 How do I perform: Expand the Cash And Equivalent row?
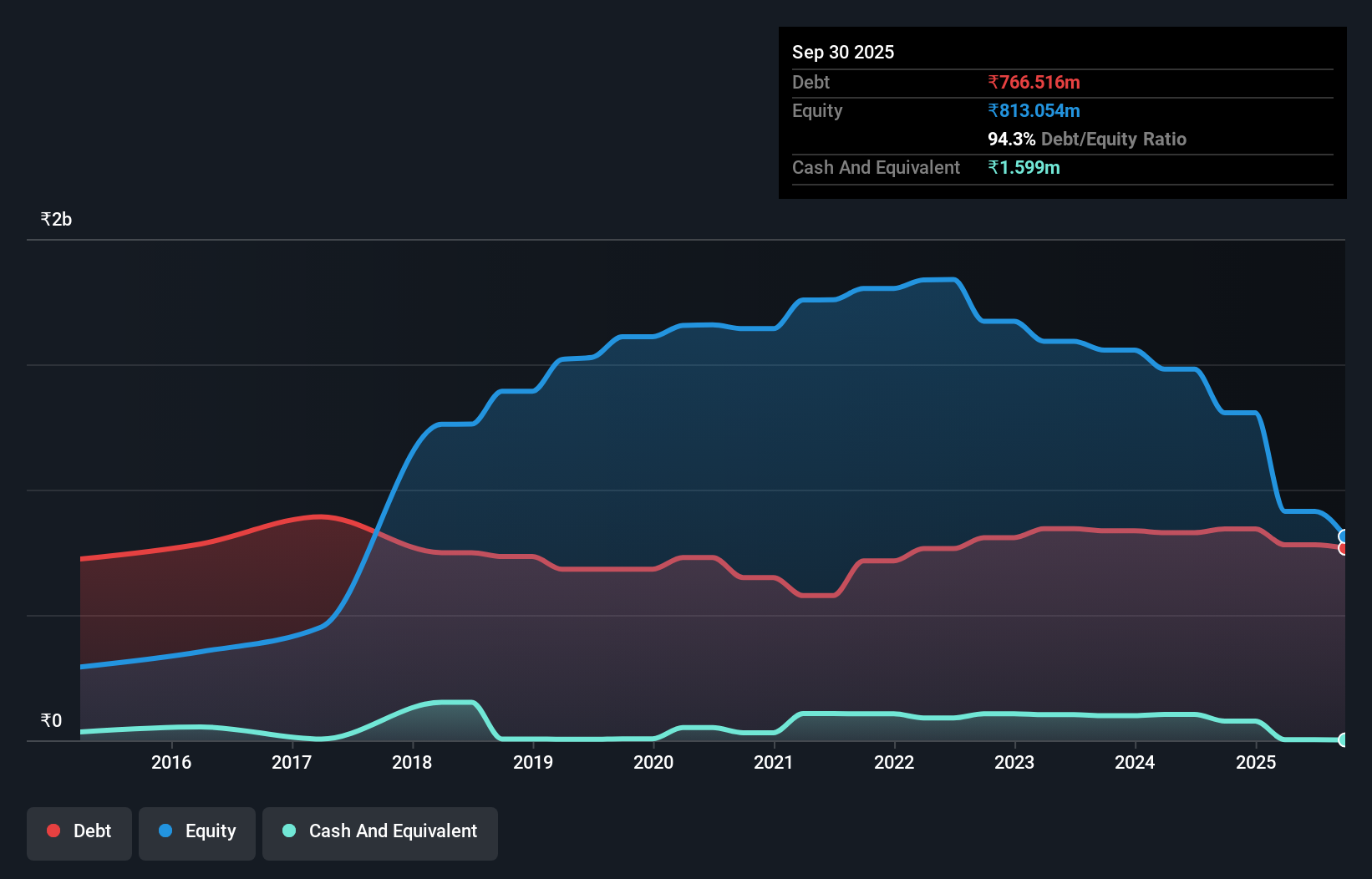[876, 167]
